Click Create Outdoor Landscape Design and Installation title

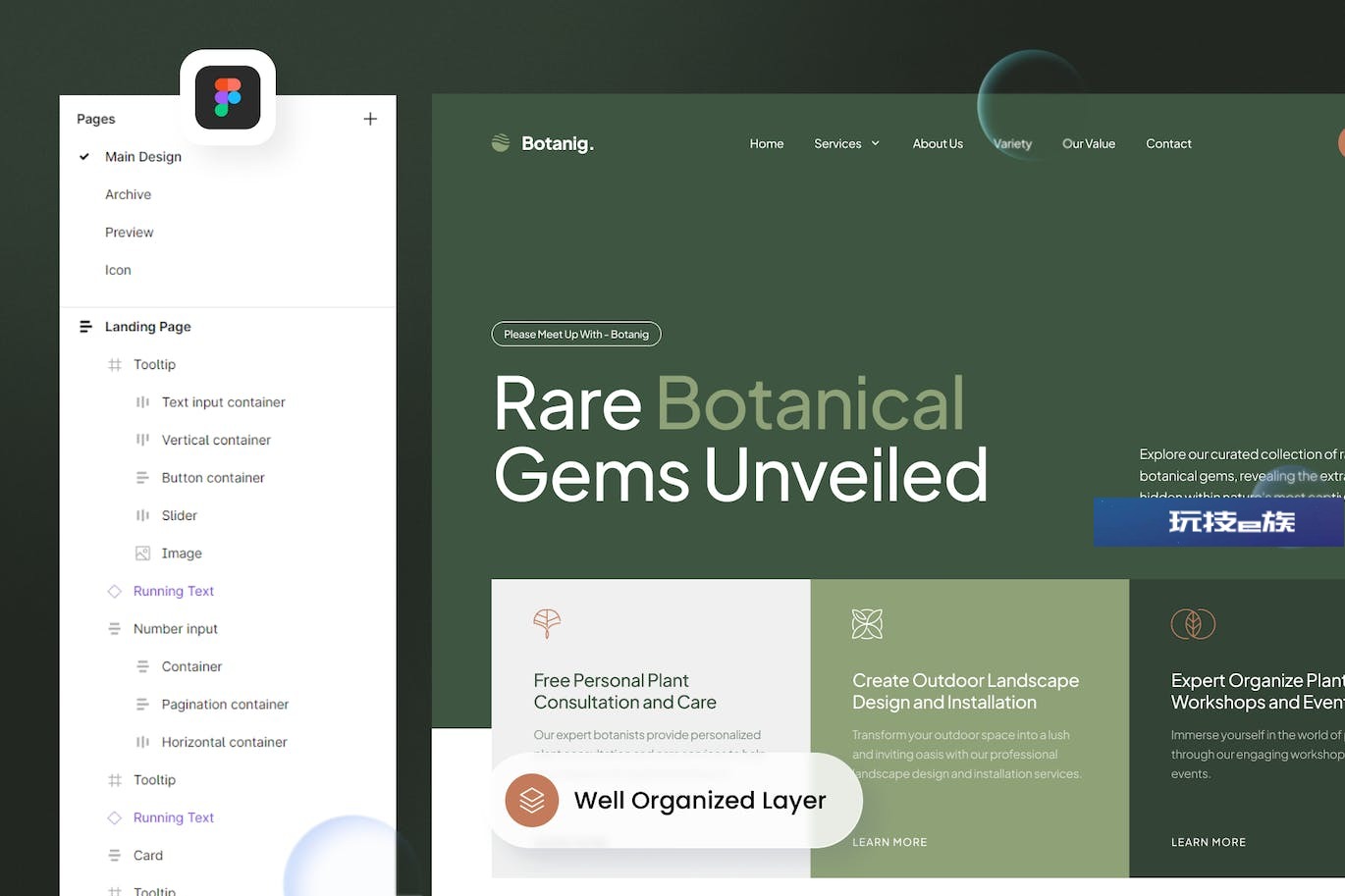(965, 691)
